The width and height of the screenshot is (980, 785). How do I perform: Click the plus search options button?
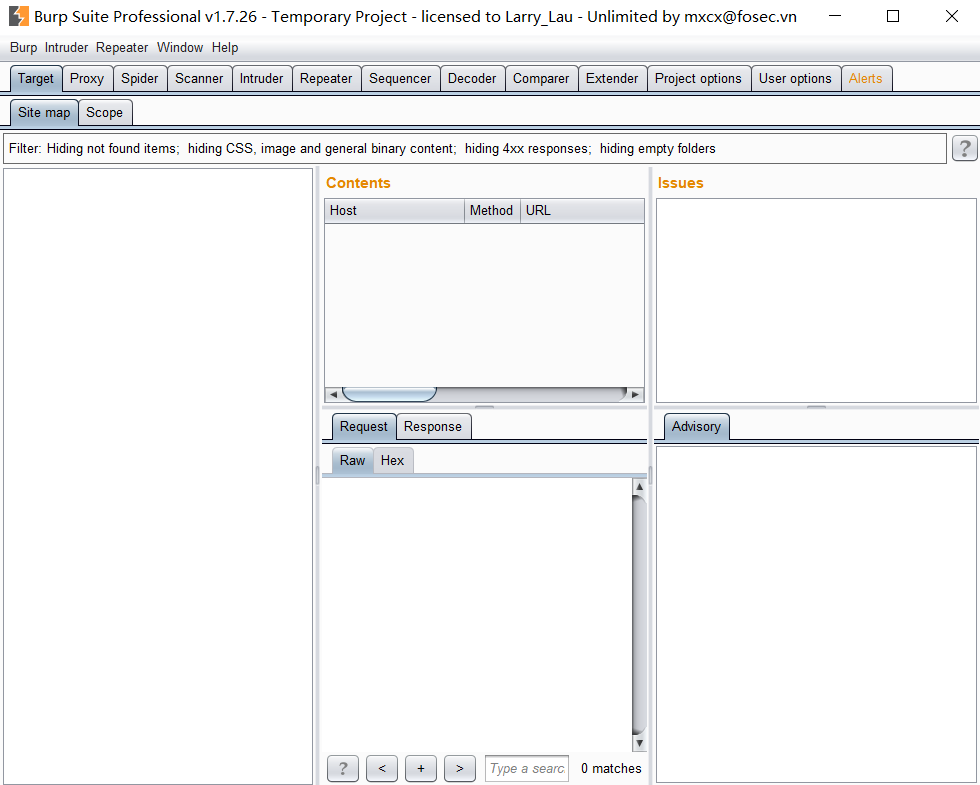click(421, 768)
